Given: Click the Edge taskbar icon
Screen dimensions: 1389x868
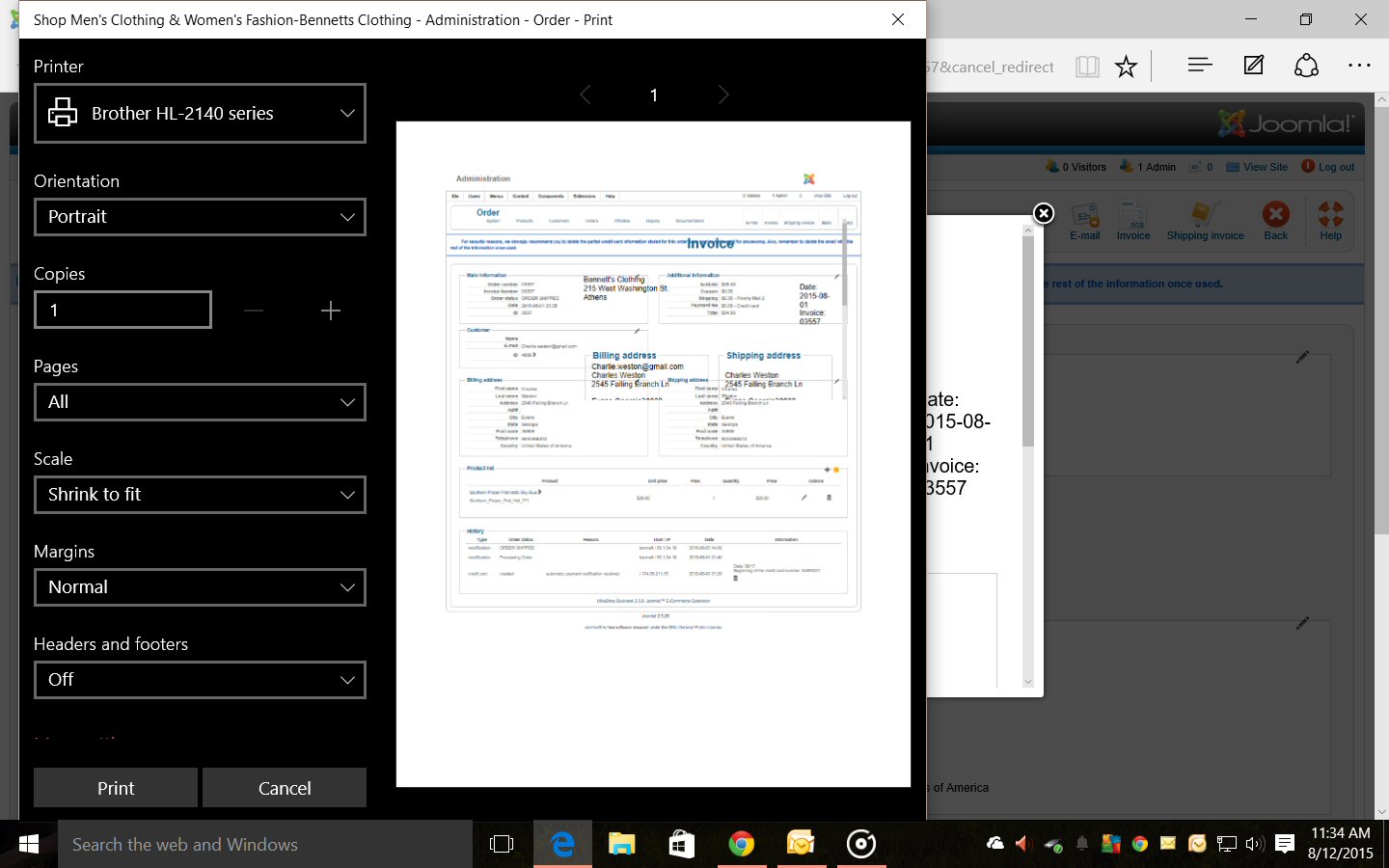Looking at the screenshot, I should [562, 844].
